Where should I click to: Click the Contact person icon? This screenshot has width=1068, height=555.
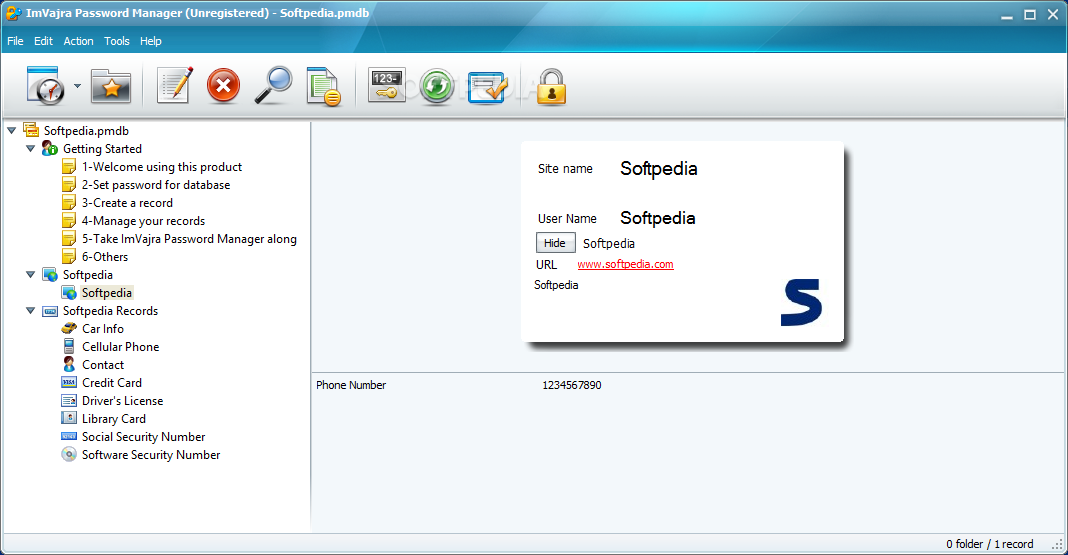[x=69, y=364]
